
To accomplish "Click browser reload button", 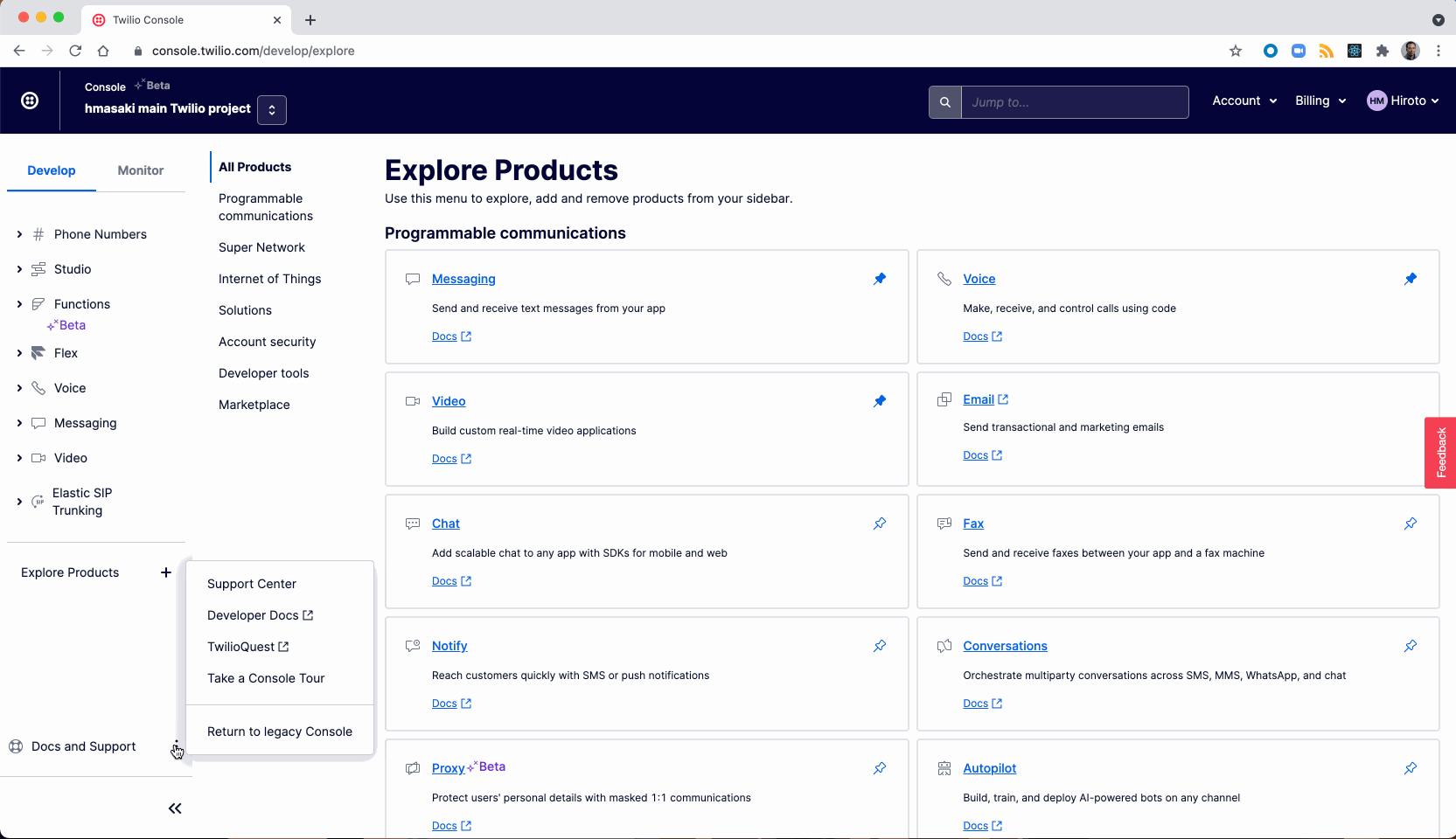I will click(75, 51).
